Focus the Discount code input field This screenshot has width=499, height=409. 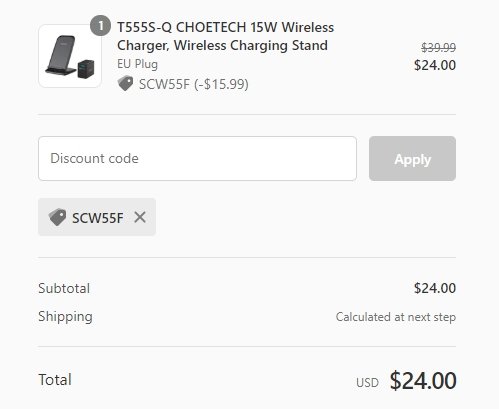(197, 158)
